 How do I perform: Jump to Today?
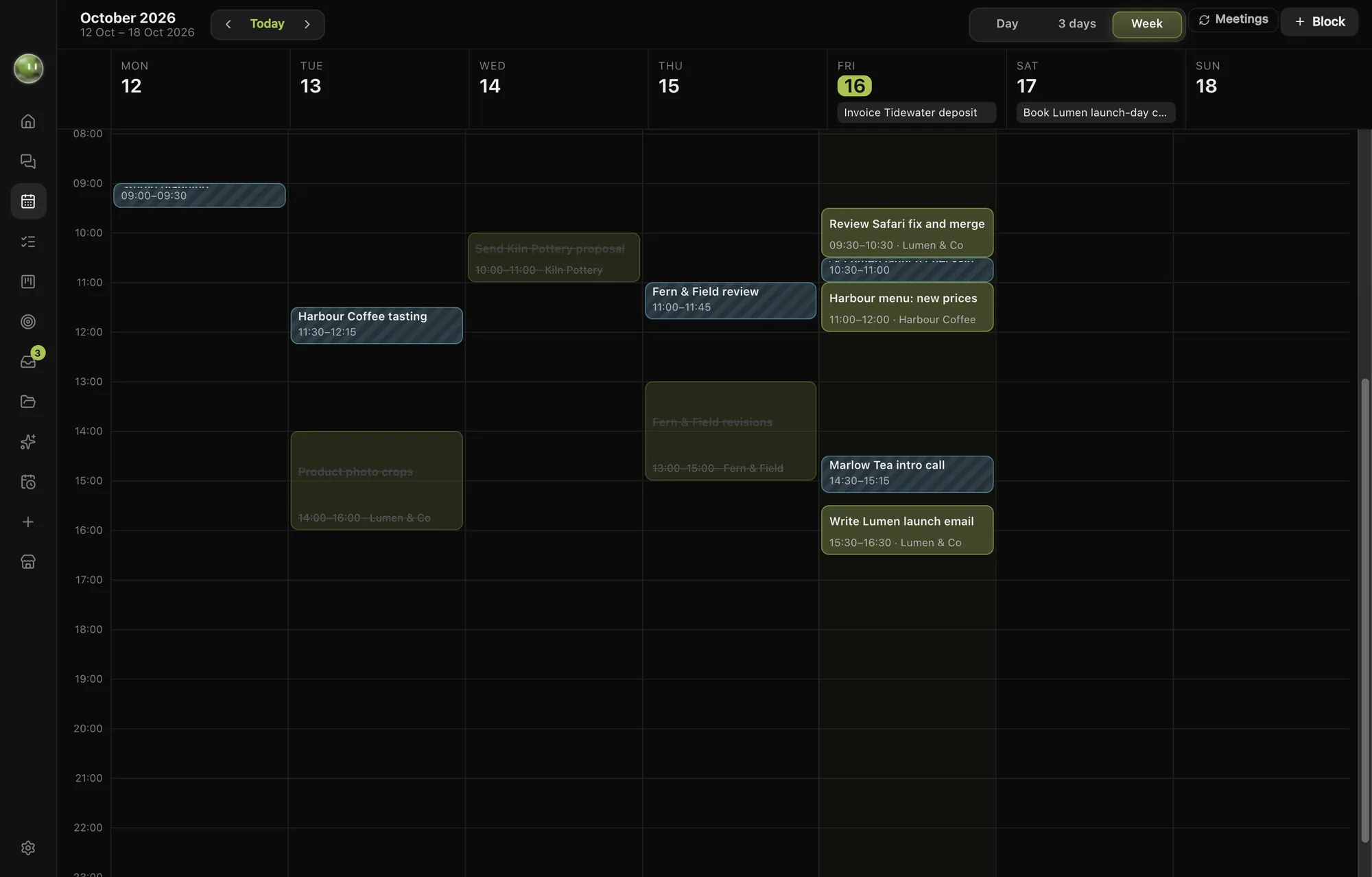click(x=267, y=24)
